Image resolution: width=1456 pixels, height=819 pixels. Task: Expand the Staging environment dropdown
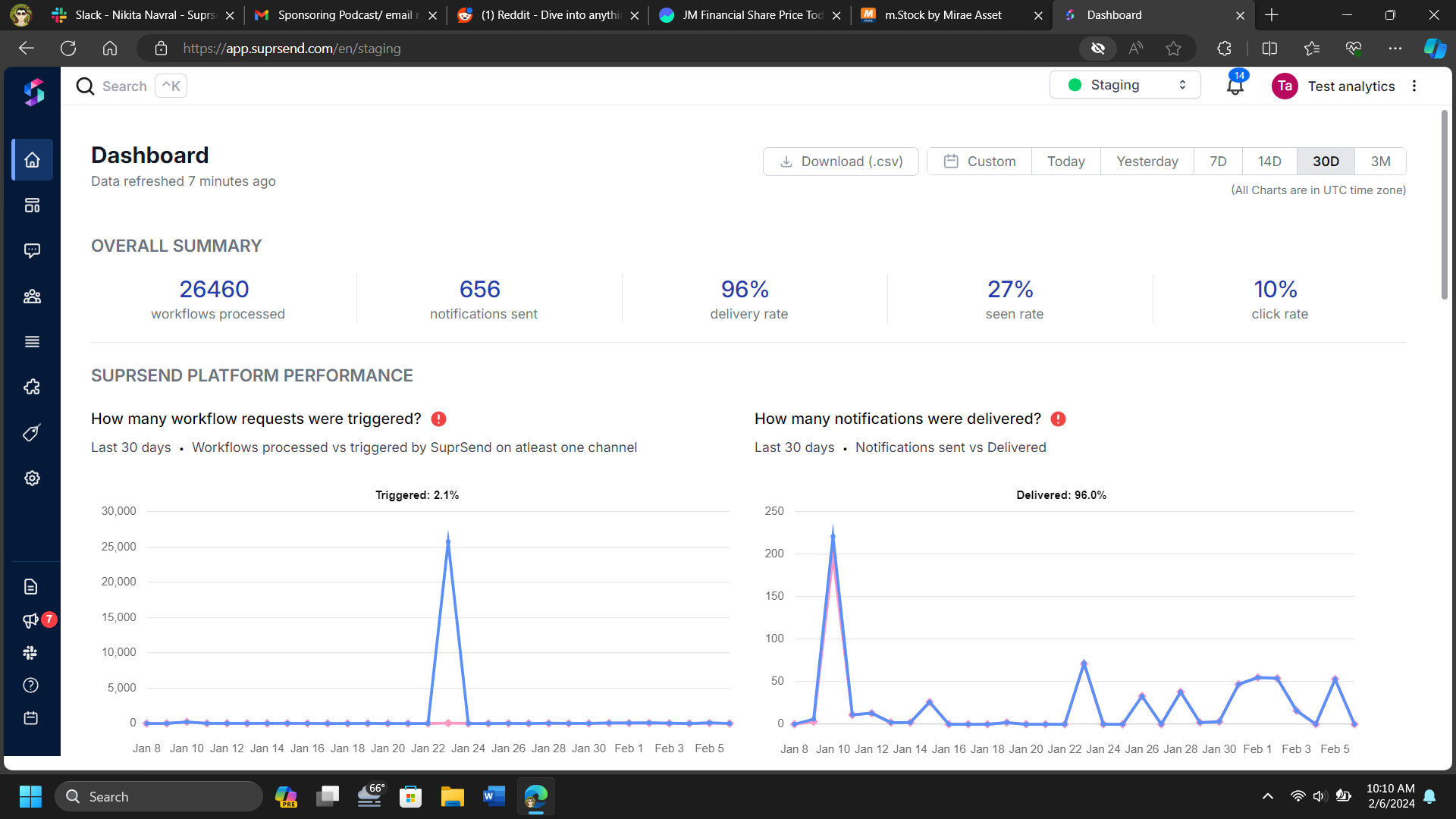[1125, 85]
